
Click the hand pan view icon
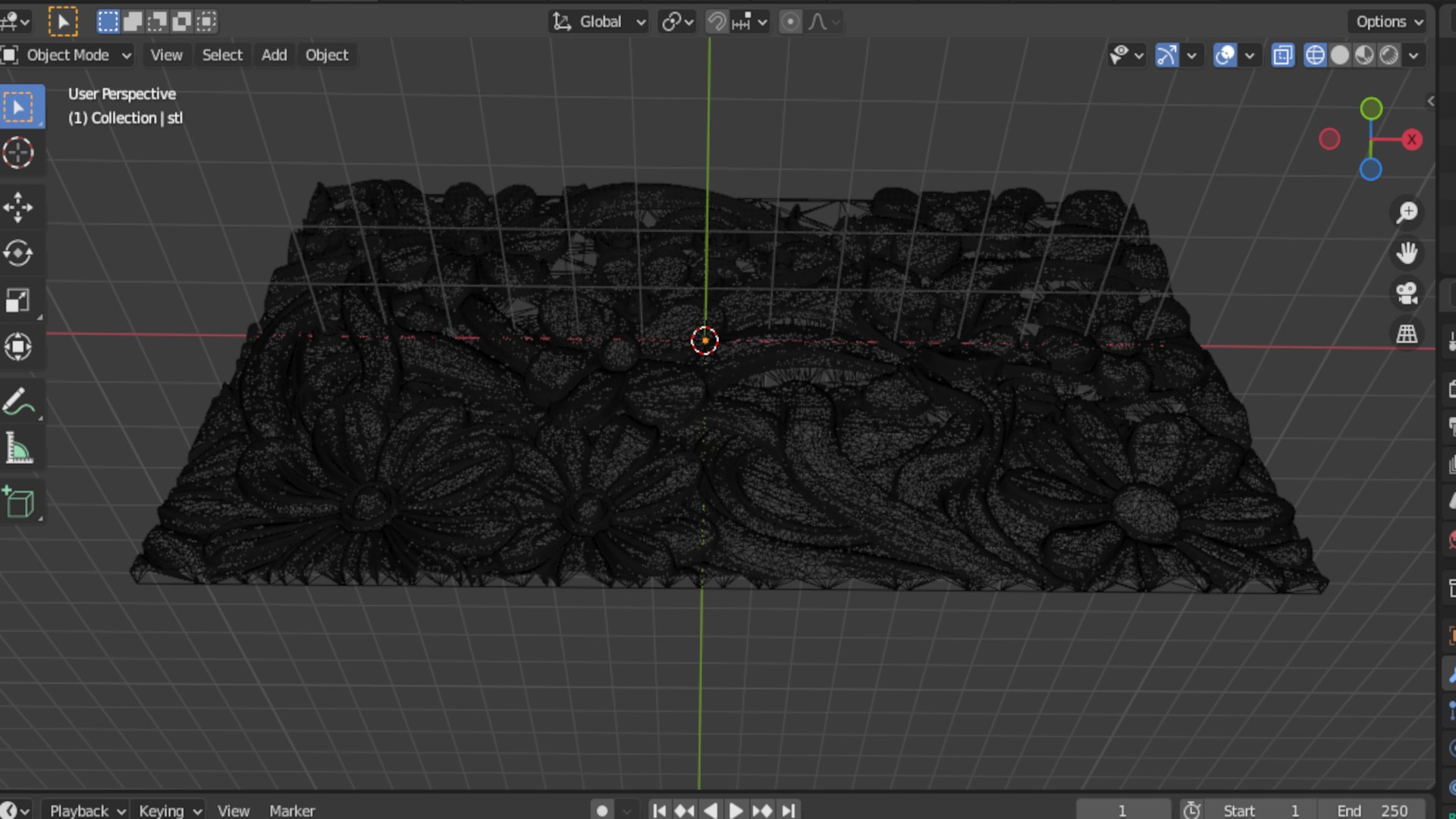click(x=1407, y=253)
